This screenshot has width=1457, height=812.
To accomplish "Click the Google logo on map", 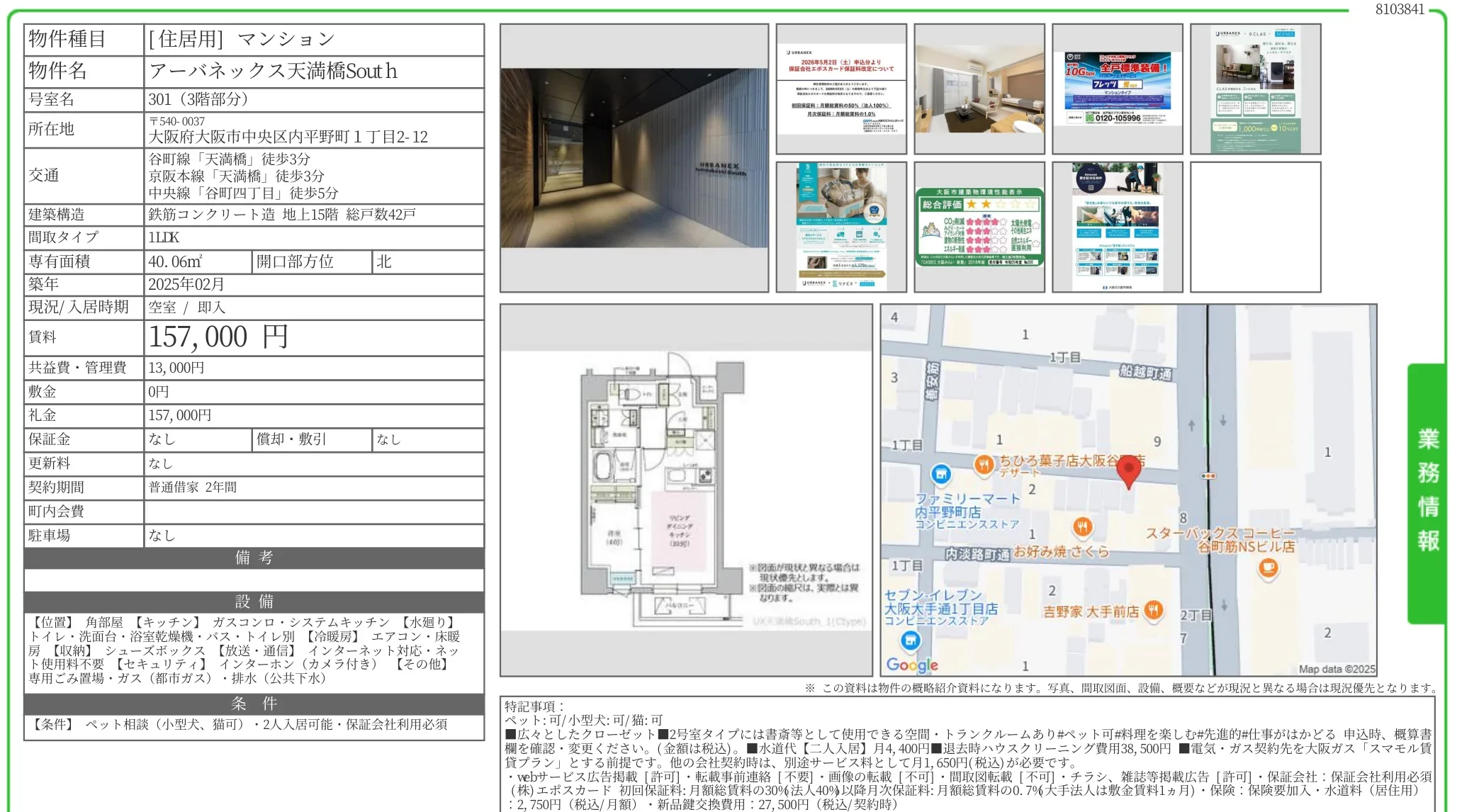I will (x=912, y=665).
